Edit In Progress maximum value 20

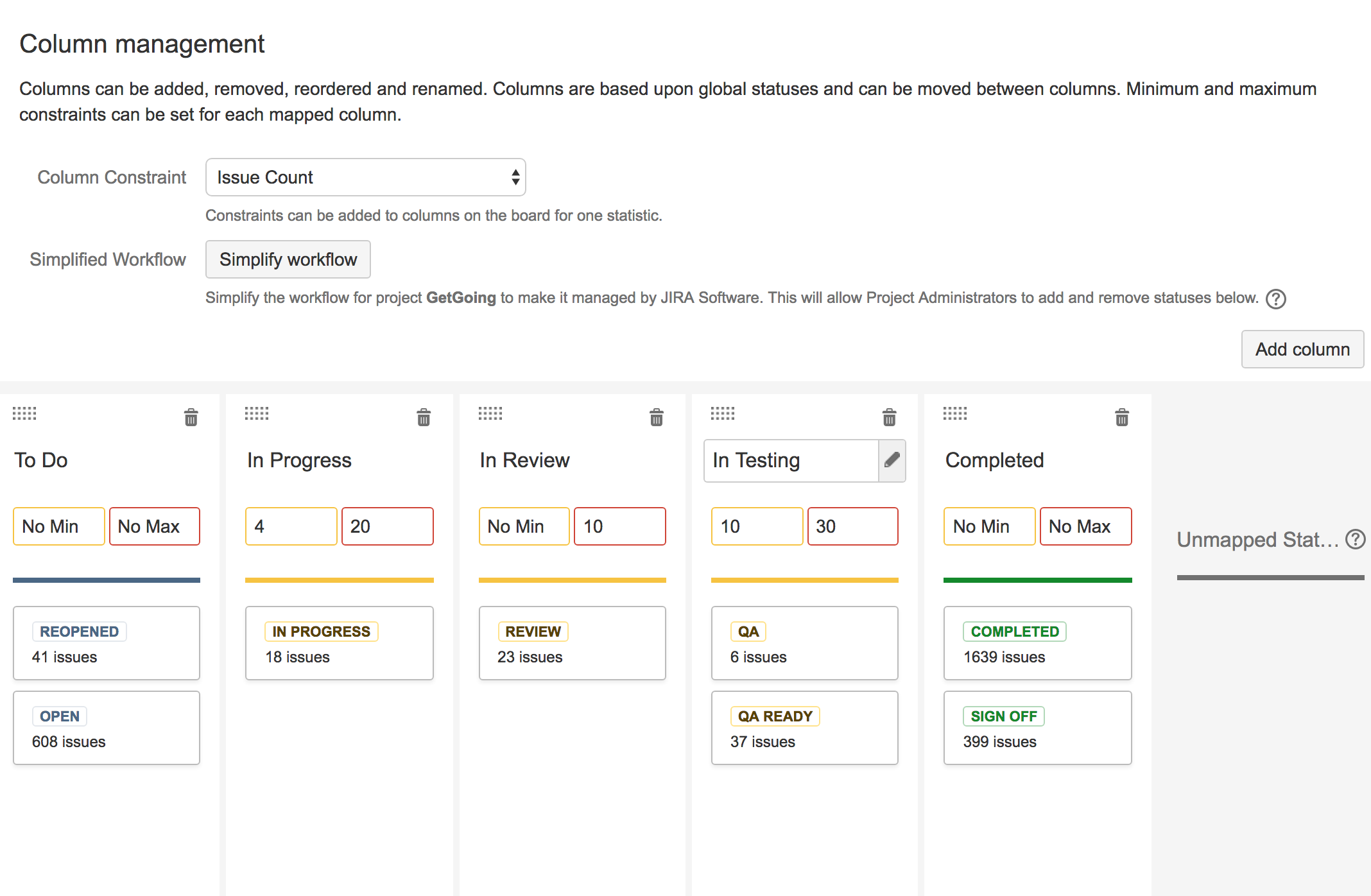[x=388, y=526]
